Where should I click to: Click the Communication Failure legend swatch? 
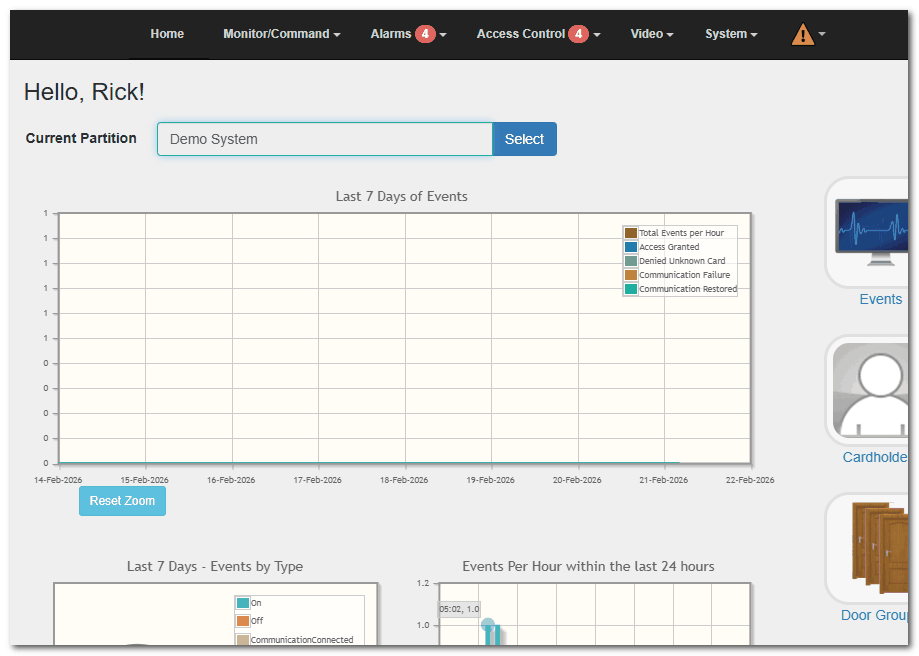(631, 275)
